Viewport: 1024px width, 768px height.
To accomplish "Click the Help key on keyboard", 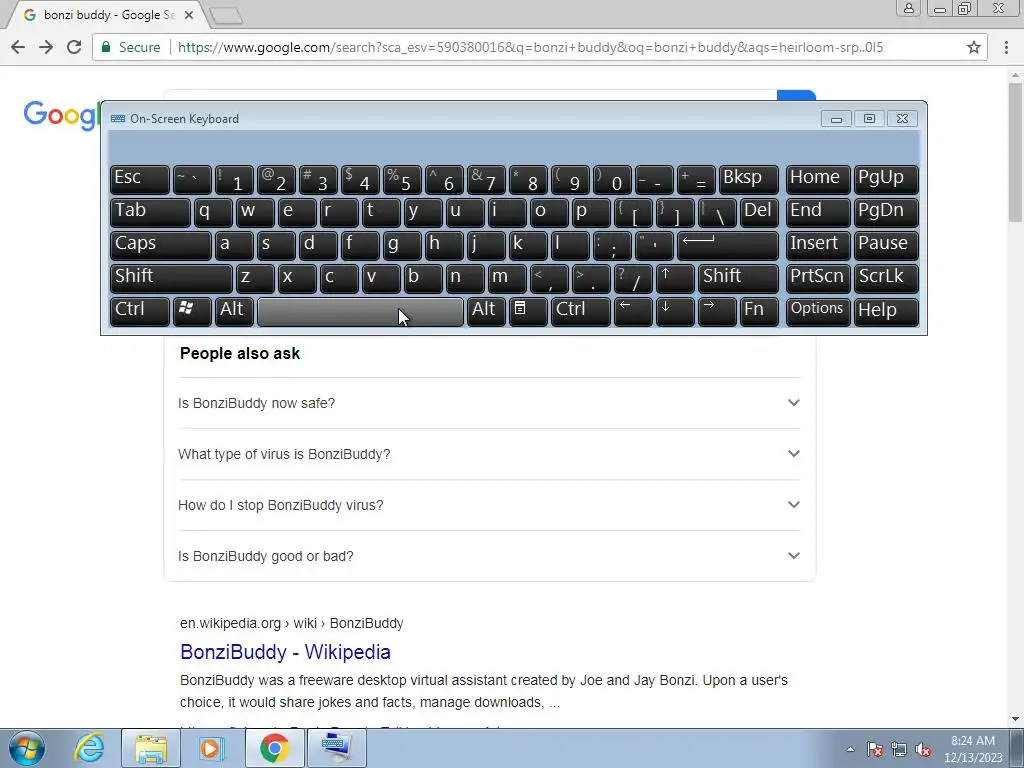I will 886,311.
